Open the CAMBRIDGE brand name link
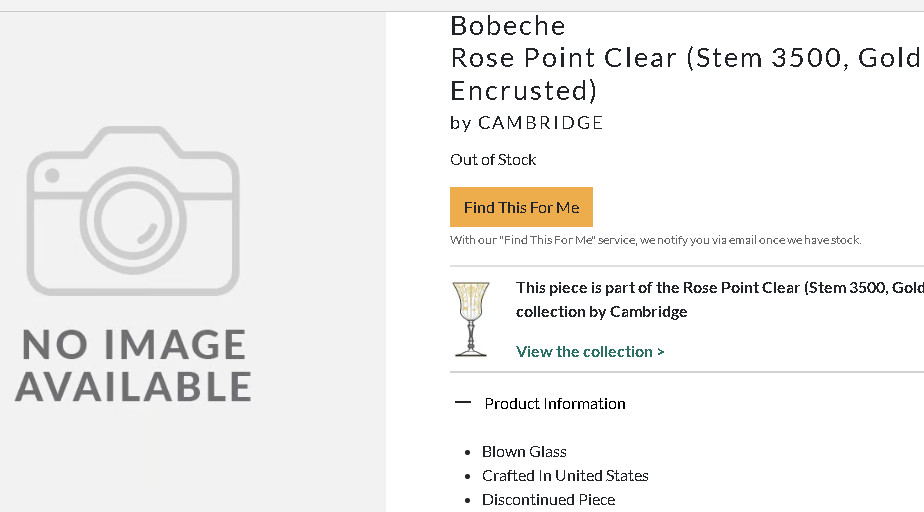Viewport: 924px width, 512px height. click(540, 123)
